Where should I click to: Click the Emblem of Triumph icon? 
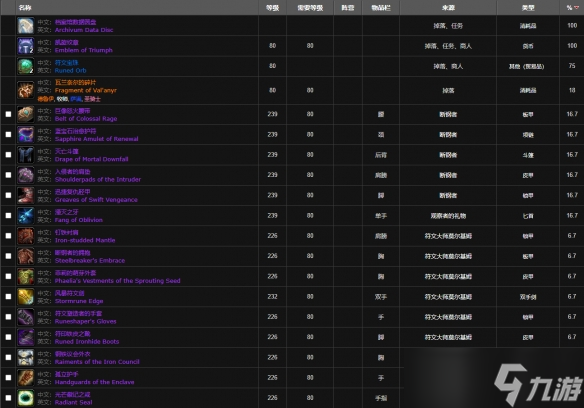point(25,46)
